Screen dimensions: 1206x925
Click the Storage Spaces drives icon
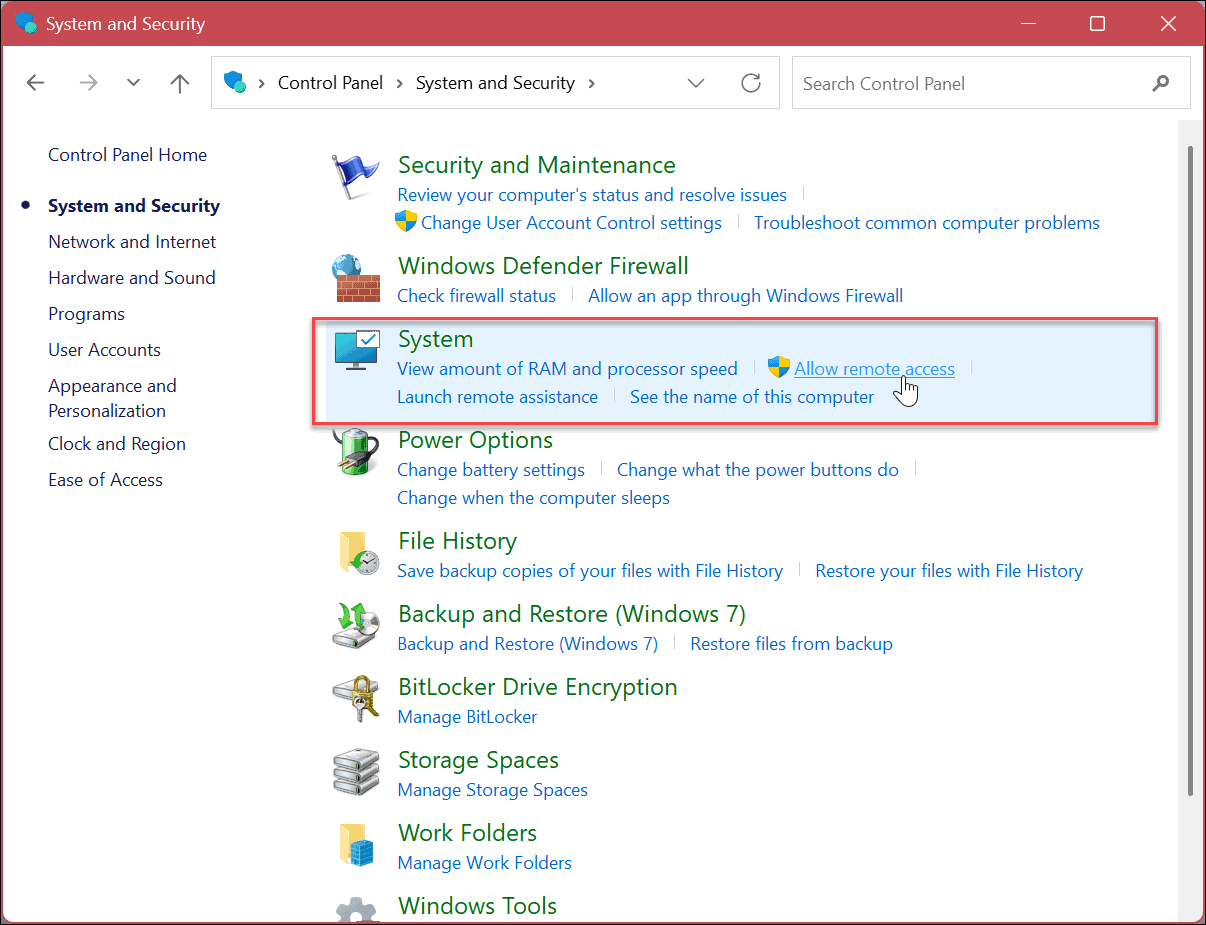pyautogui.click(x=356, y=772)
